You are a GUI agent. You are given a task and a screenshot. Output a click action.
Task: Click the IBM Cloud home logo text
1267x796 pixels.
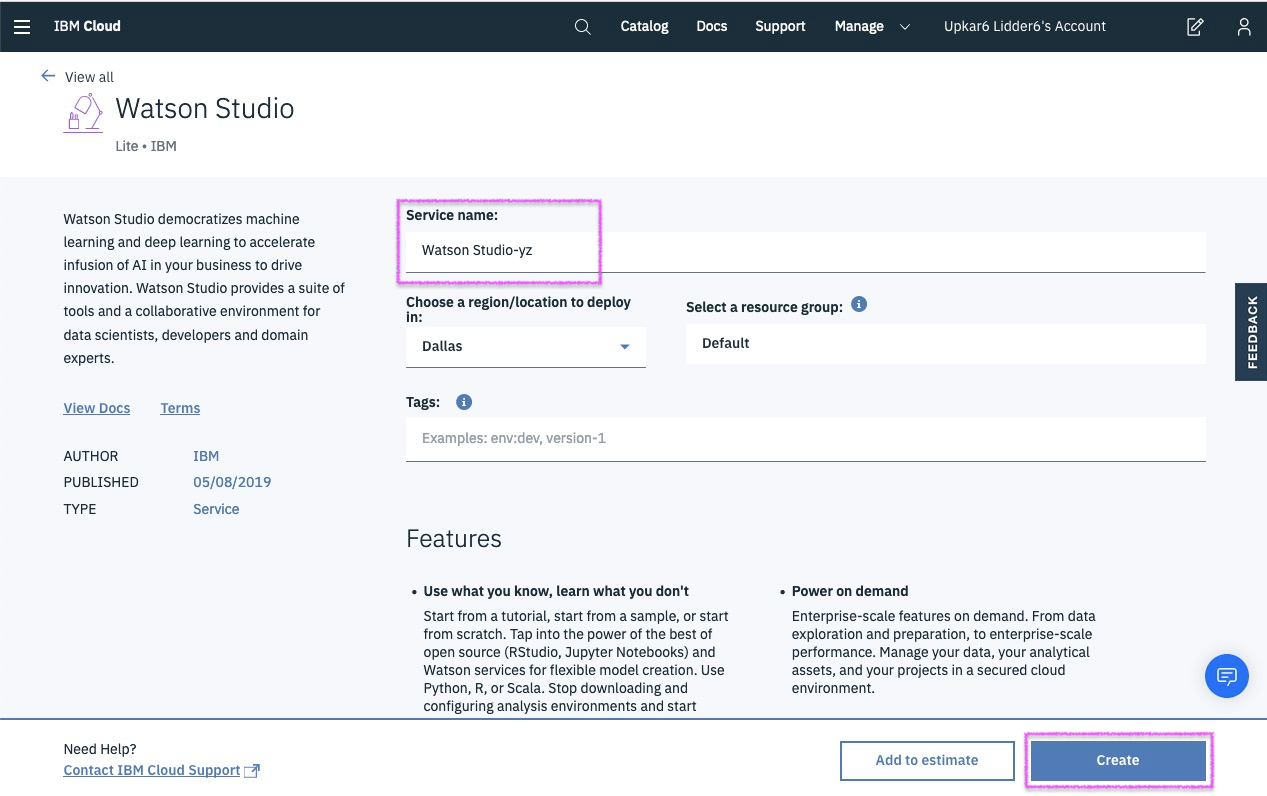pos(87,26)
